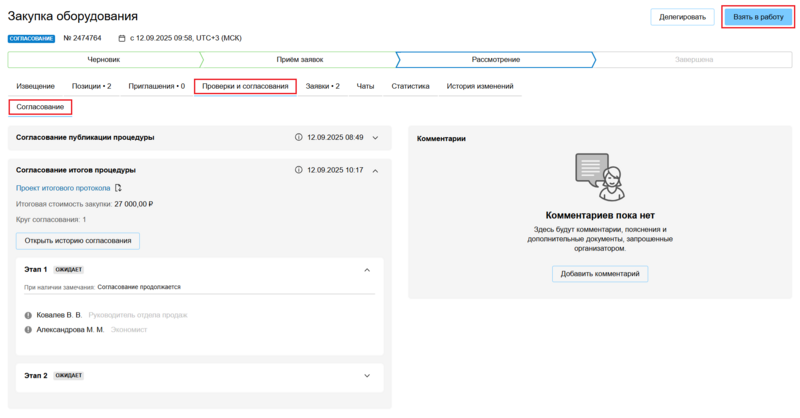Click the empty comments illustration icon
800x418 pixels.
tap(599, 178)
